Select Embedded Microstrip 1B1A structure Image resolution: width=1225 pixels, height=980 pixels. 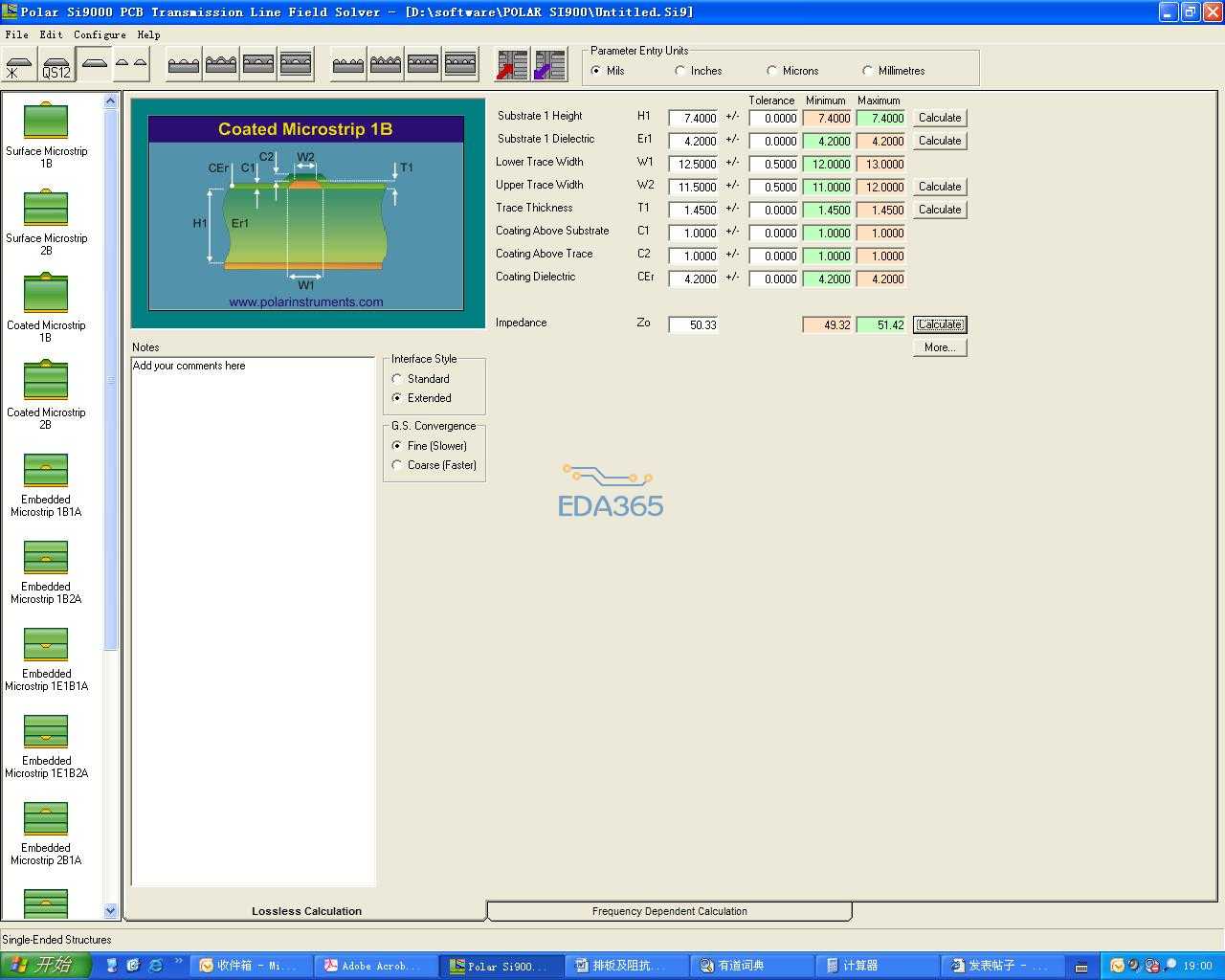tap(46, 484)
